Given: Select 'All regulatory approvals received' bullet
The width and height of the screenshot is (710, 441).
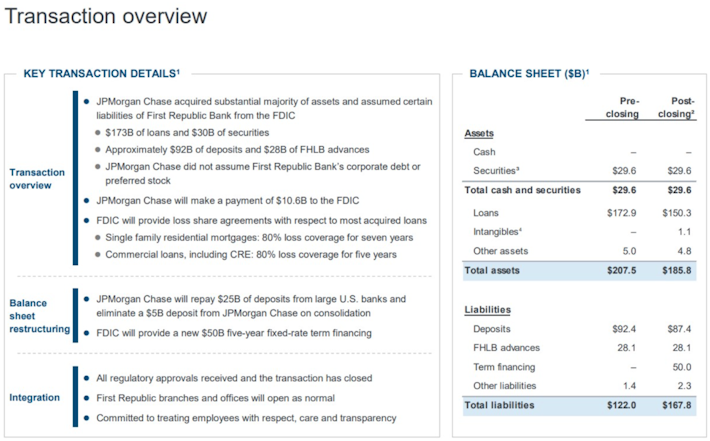Looking at the screenshot, I should (234, 379).
